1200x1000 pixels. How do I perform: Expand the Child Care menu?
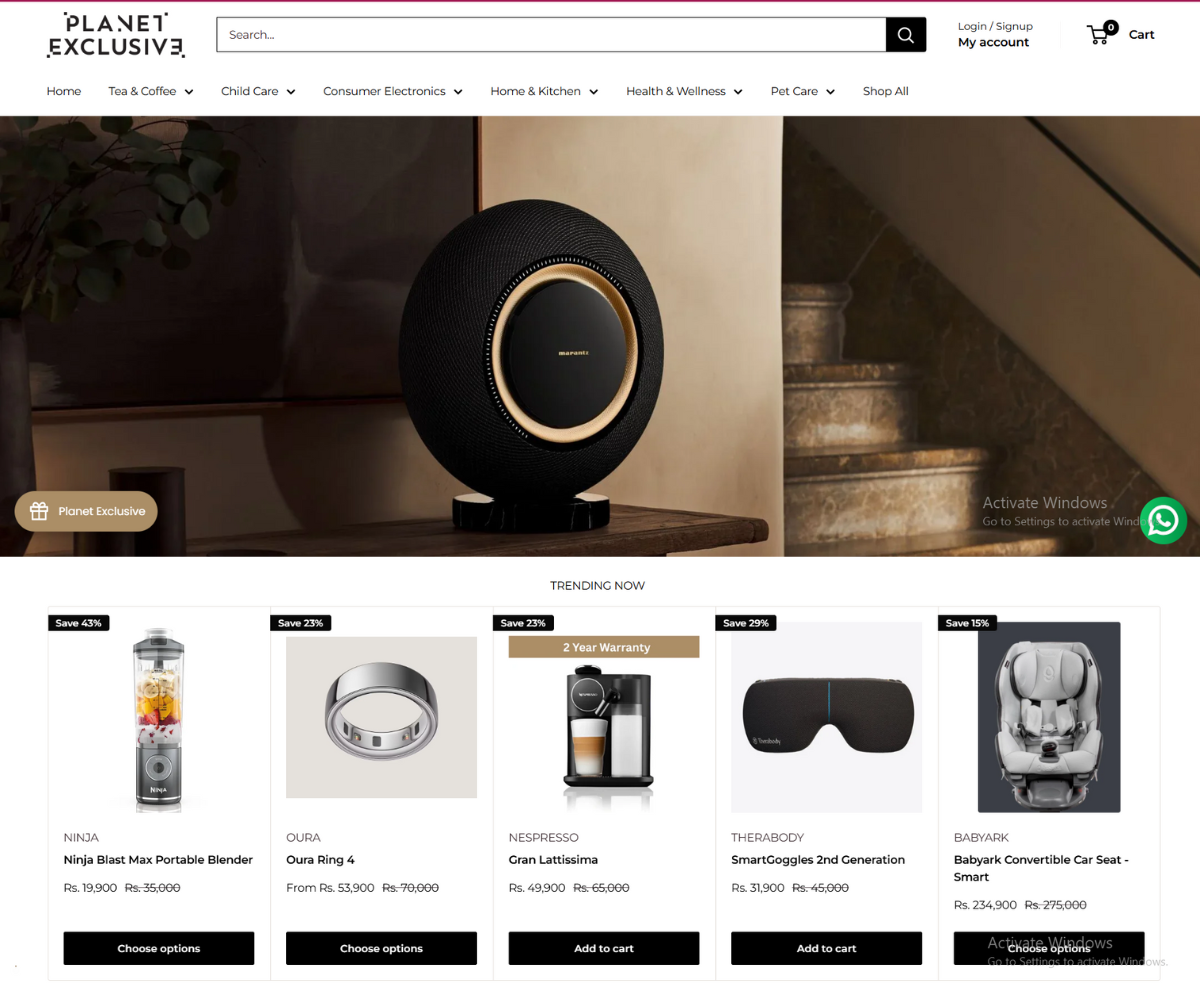(x=258, y=91)
